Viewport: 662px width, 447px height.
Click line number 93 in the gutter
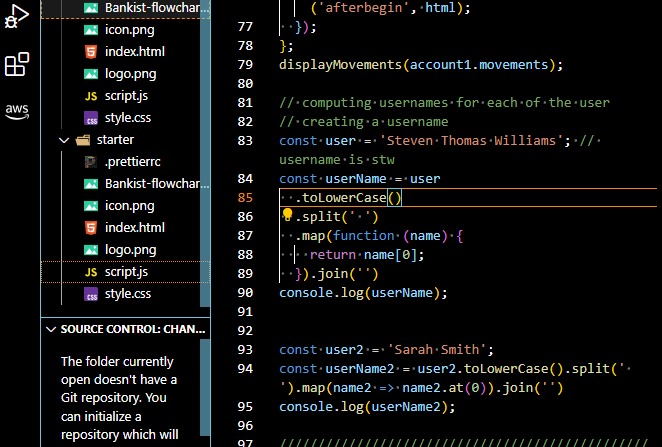click(x=245, y=349)
